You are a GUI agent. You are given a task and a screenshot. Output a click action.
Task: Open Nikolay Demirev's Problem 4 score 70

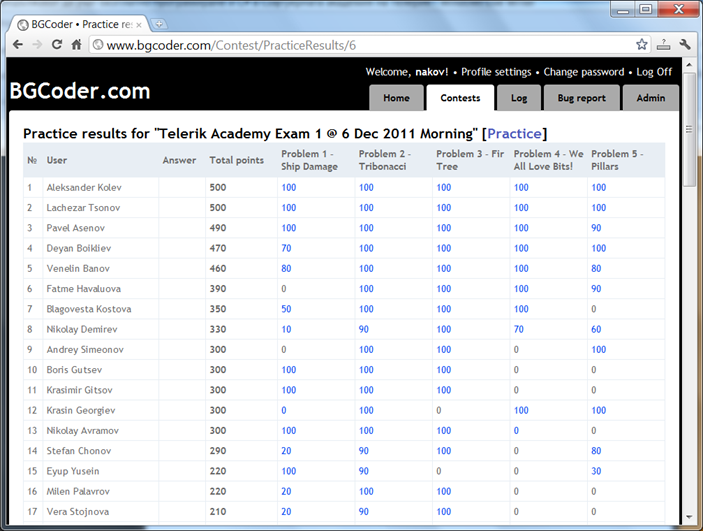519,329
